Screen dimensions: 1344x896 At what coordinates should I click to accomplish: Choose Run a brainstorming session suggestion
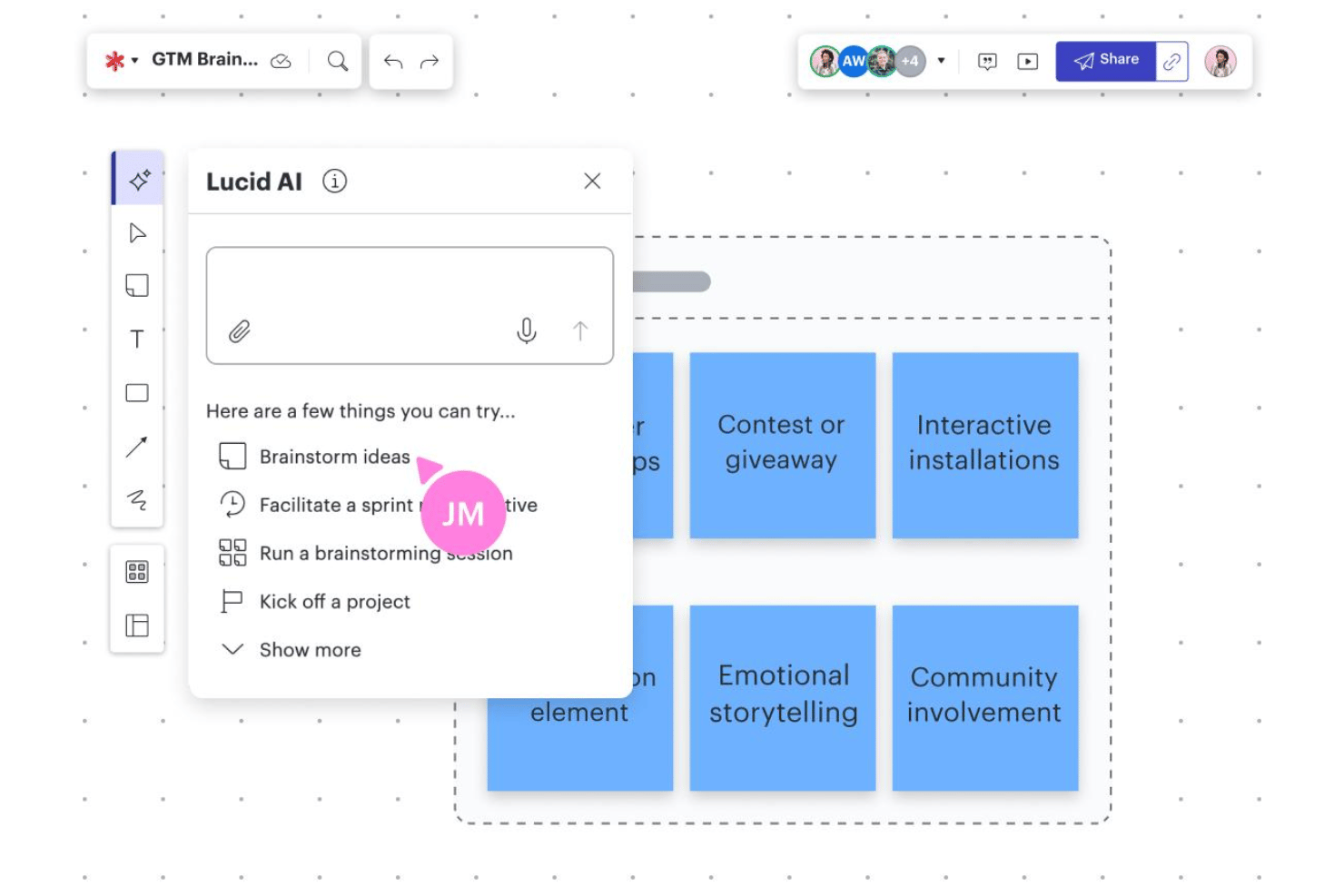pos(366,553)
